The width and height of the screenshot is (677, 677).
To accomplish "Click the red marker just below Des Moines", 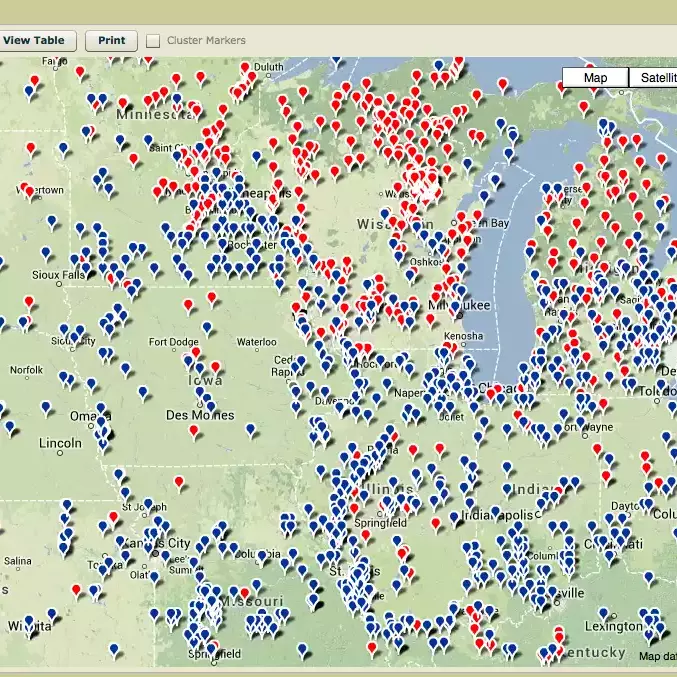I will [195, 431].
